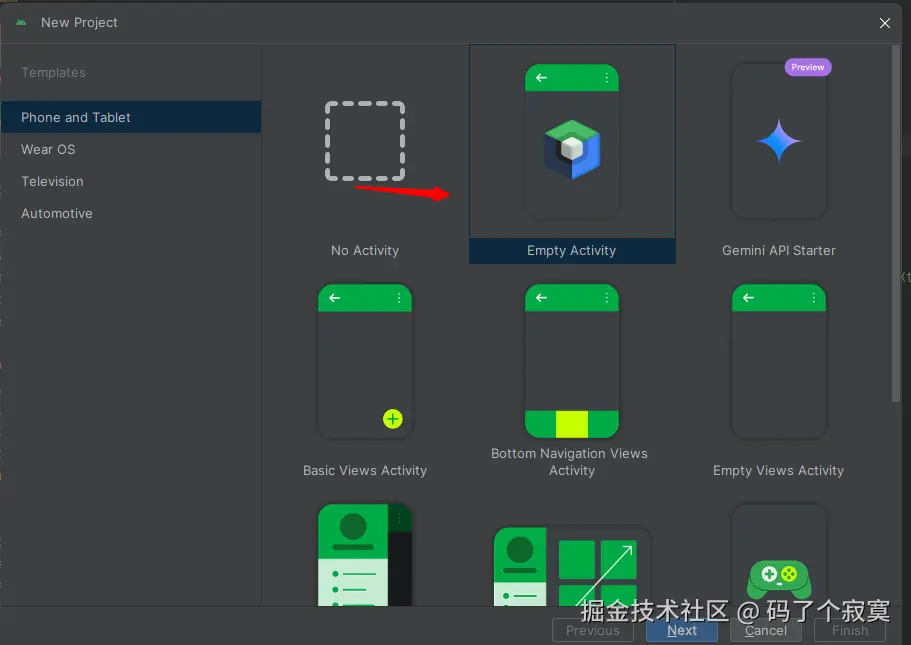Switch to Wear OS templates
Image resolution: width=911 pixels, height=645 pixels.
tap(131, 149)
